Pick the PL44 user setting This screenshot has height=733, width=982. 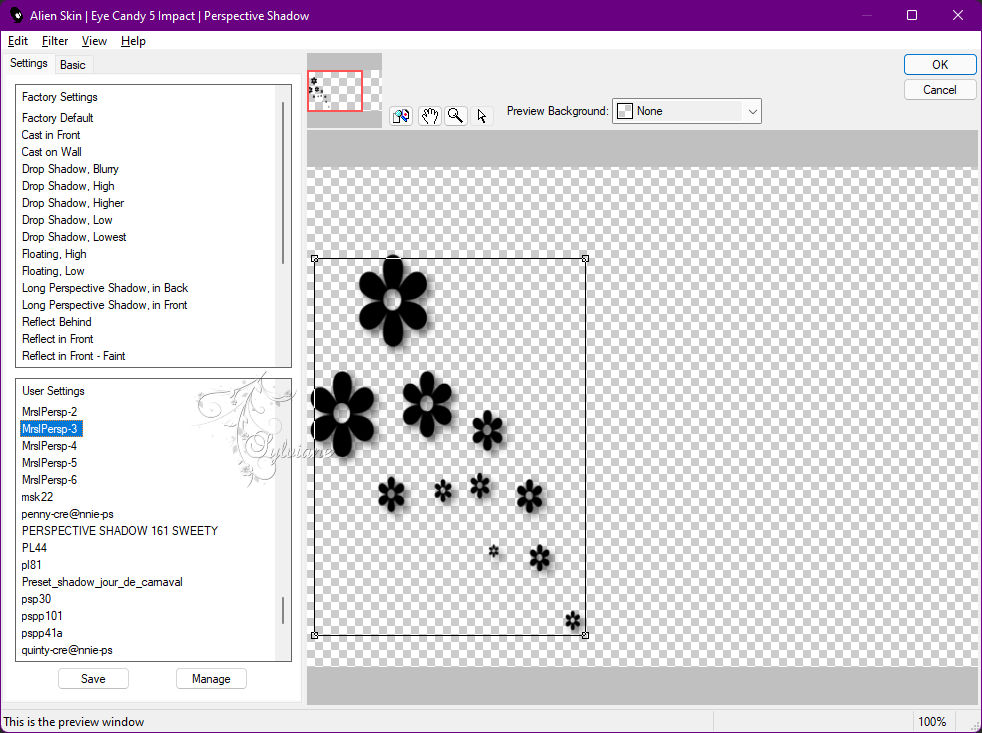[x=34, y=548]
